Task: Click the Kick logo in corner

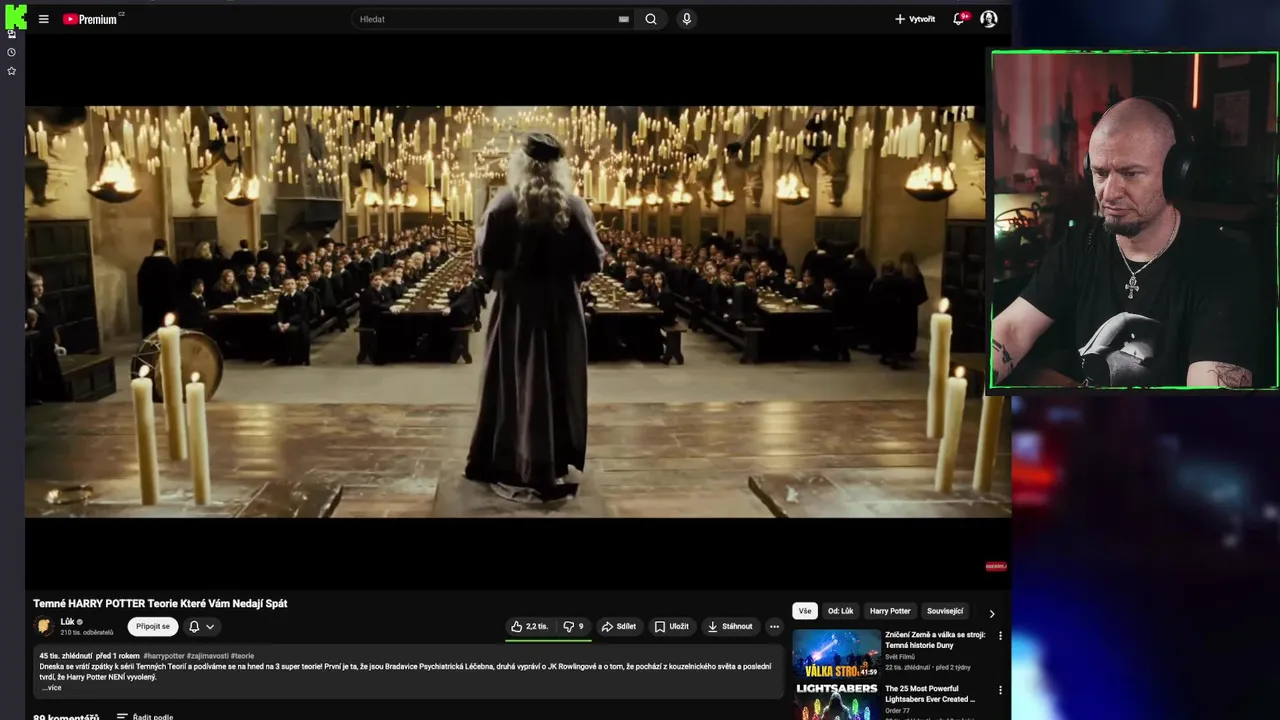Action: [15, 15]
